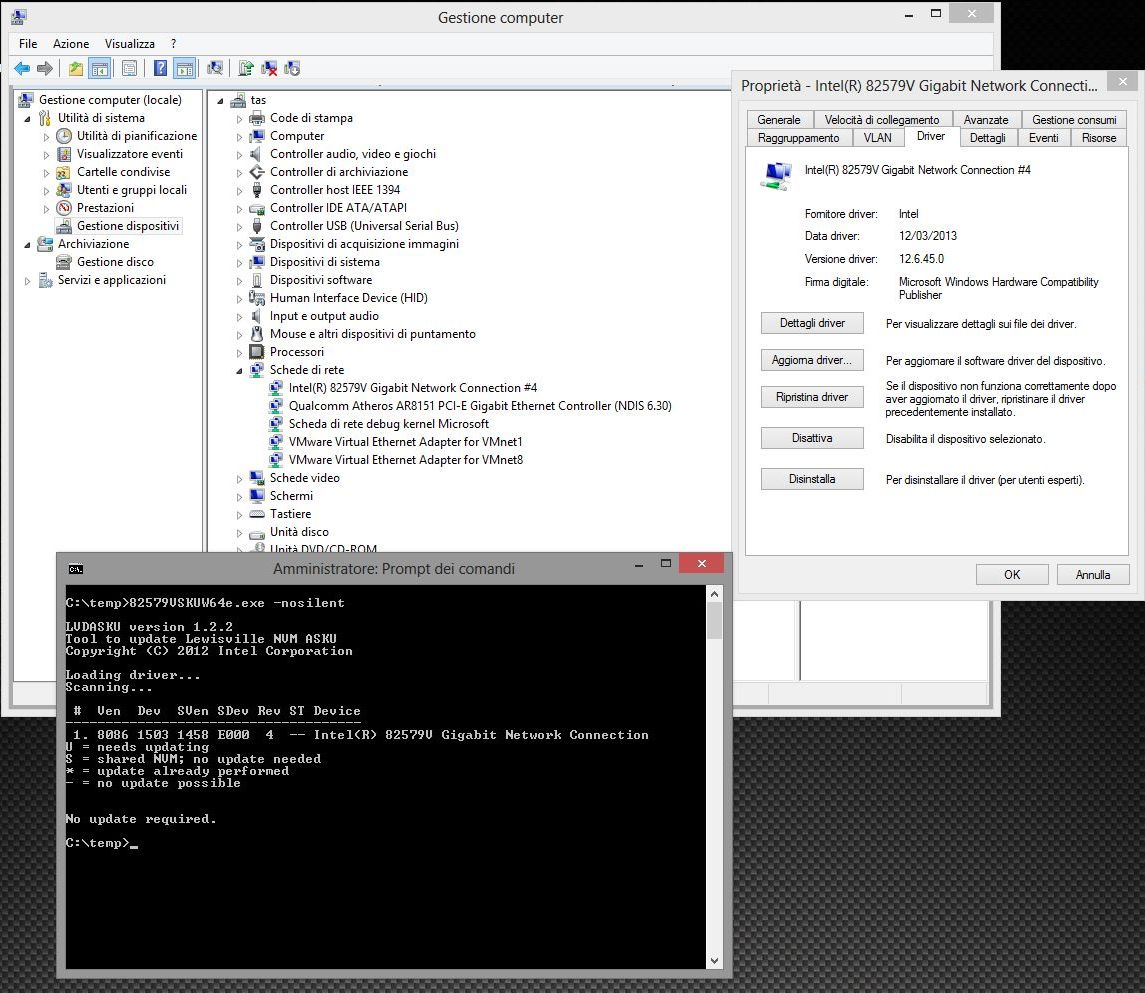1145x993 pixels.
Task: Click the Prestazioni icon in left tree
Action: click(x=64, y=207)
